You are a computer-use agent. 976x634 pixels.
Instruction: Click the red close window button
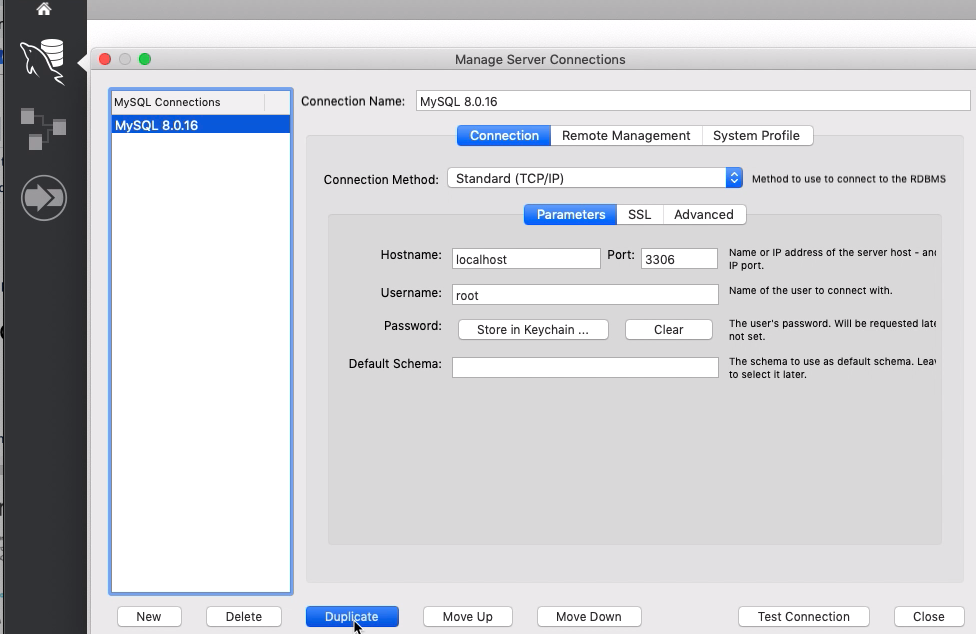tap(105, 59)
